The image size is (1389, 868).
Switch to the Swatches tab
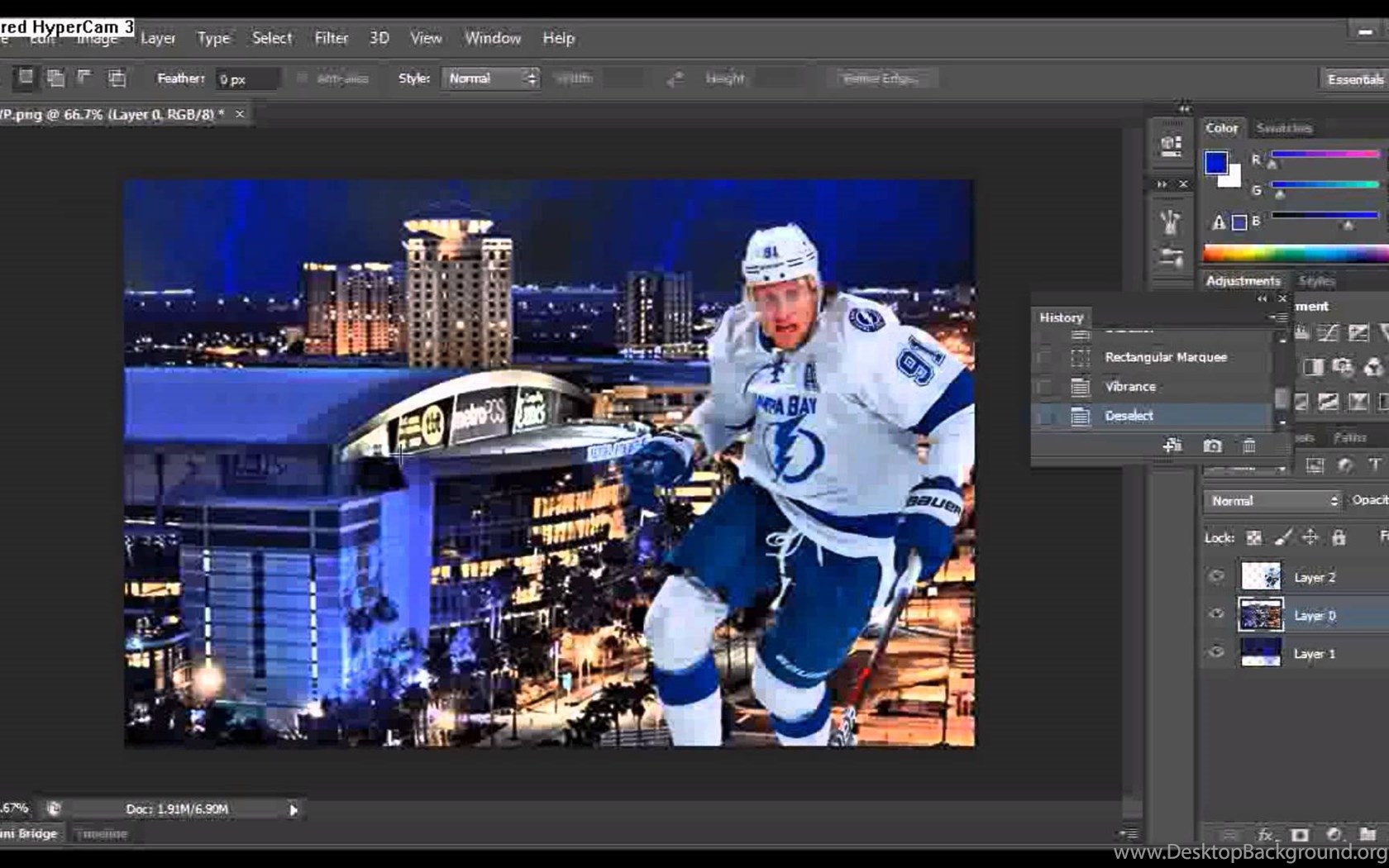(1284, 128)
